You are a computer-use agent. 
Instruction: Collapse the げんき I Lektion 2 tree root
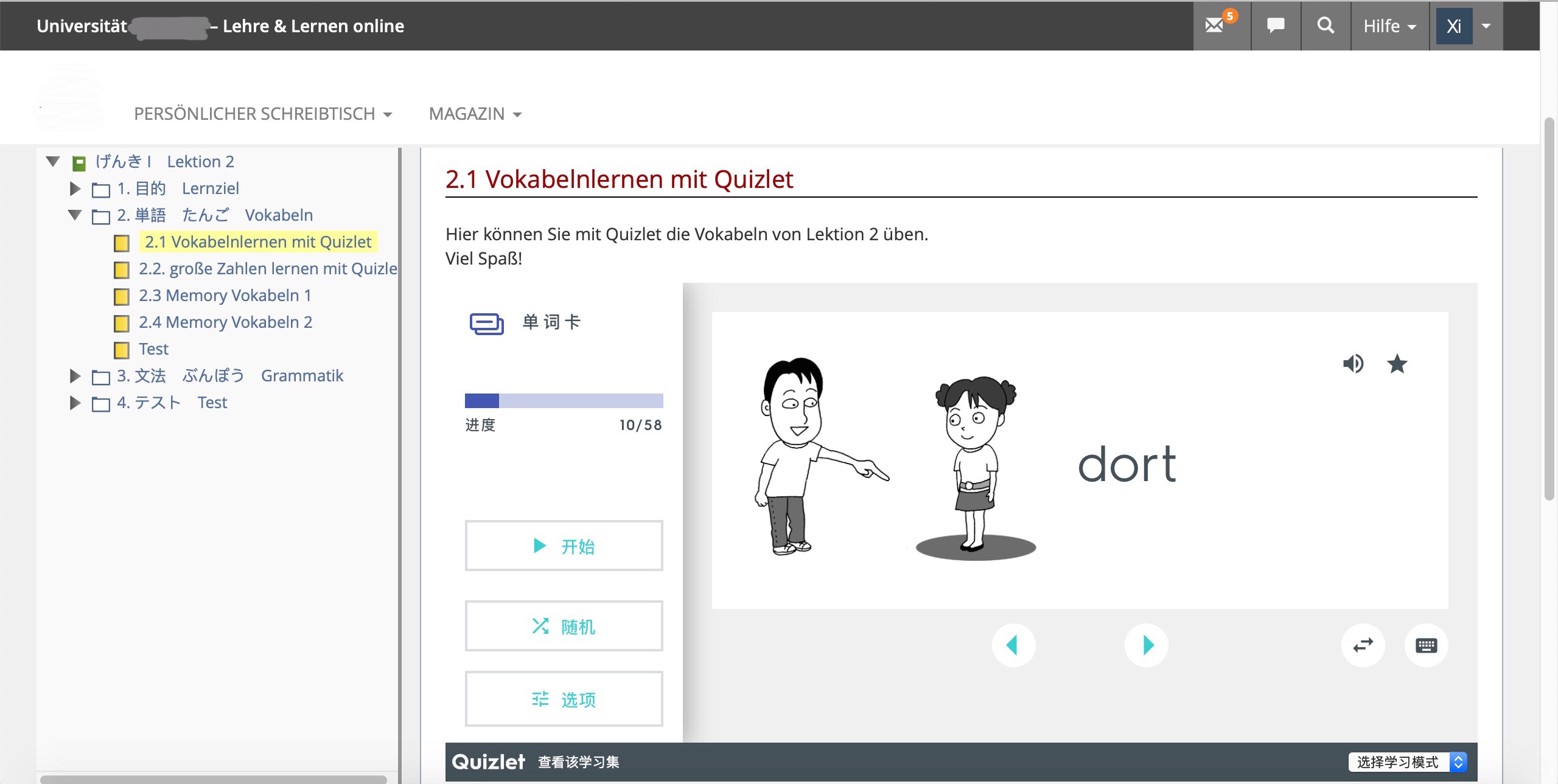point(53,162)
